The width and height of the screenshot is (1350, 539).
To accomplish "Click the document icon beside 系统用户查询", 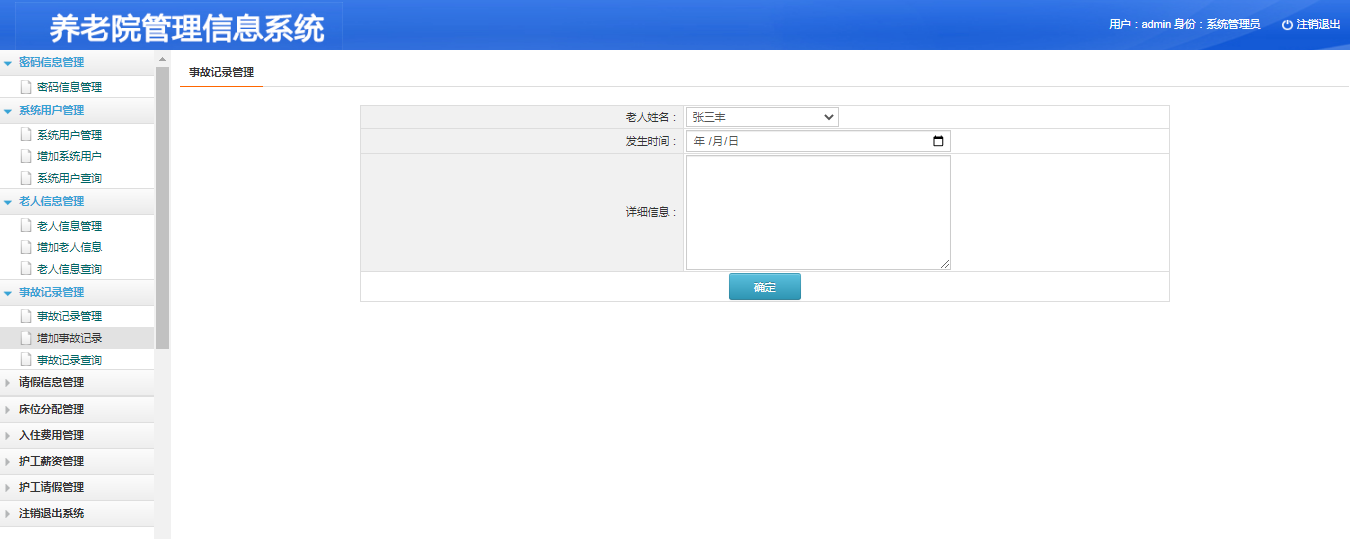I will tap(26, 178).
